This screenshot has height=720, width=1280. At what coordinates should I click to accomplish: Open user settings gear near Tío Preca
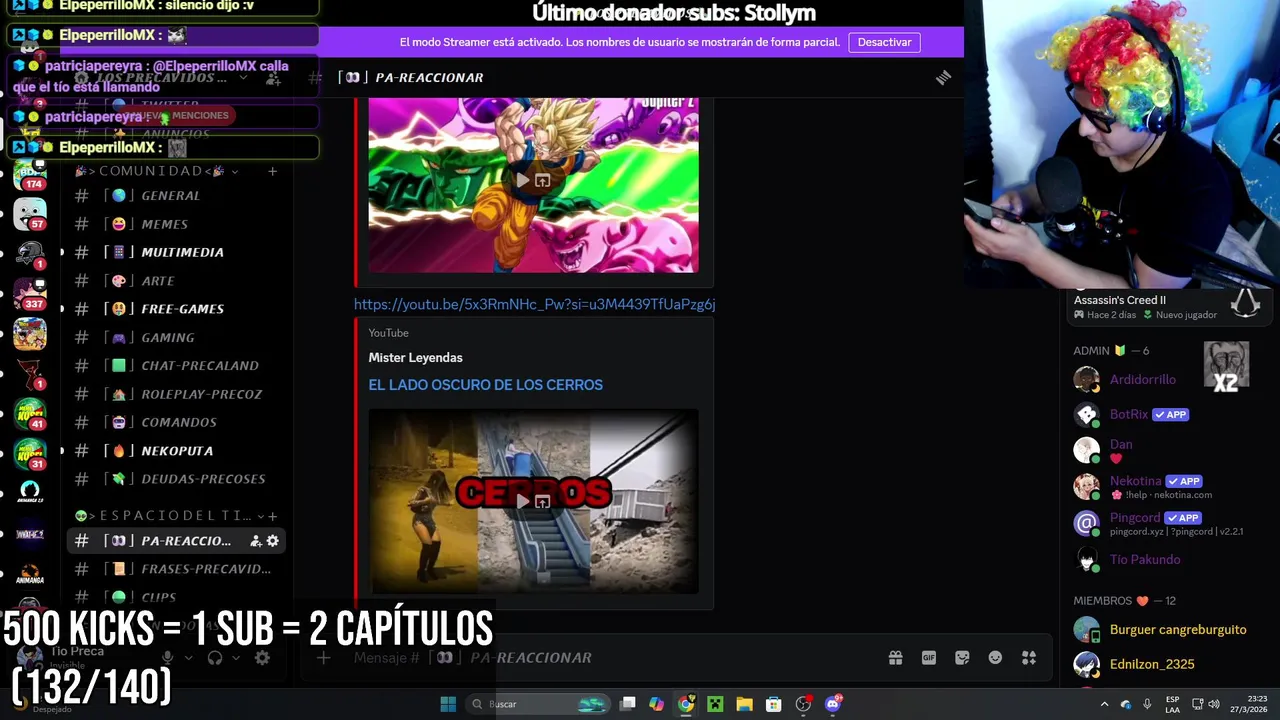pos(262,657)
